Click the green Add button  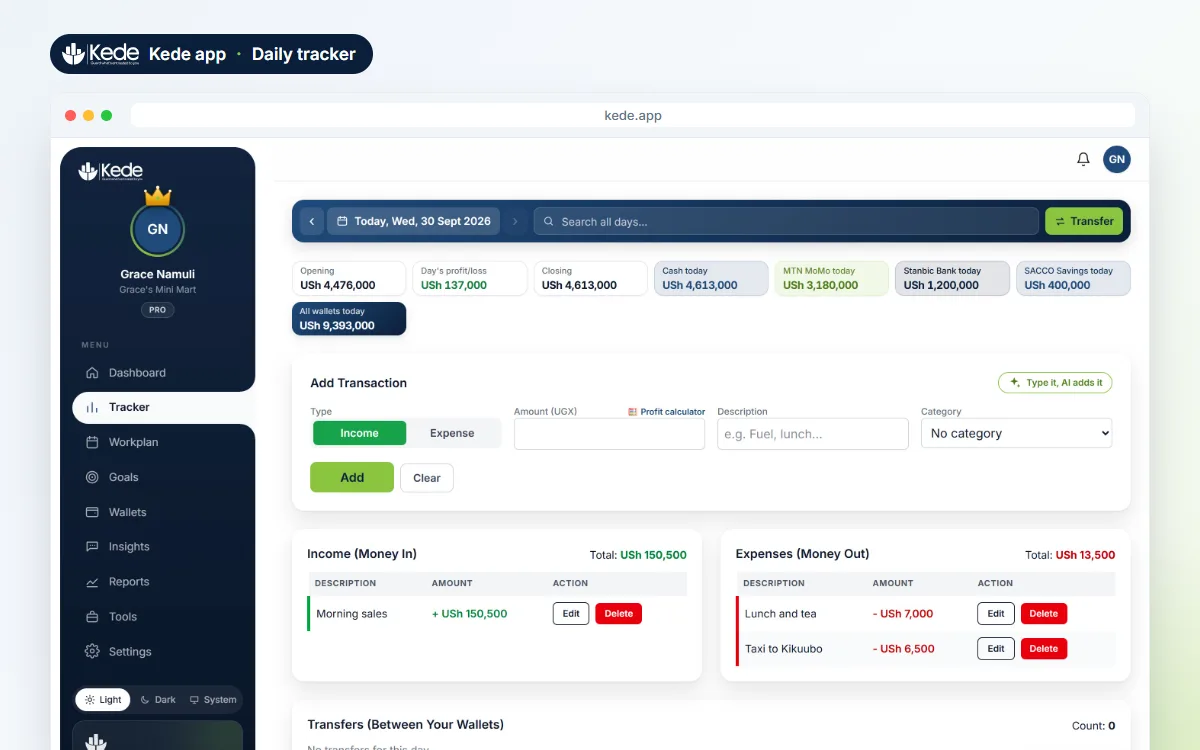[x=352, y=477]
